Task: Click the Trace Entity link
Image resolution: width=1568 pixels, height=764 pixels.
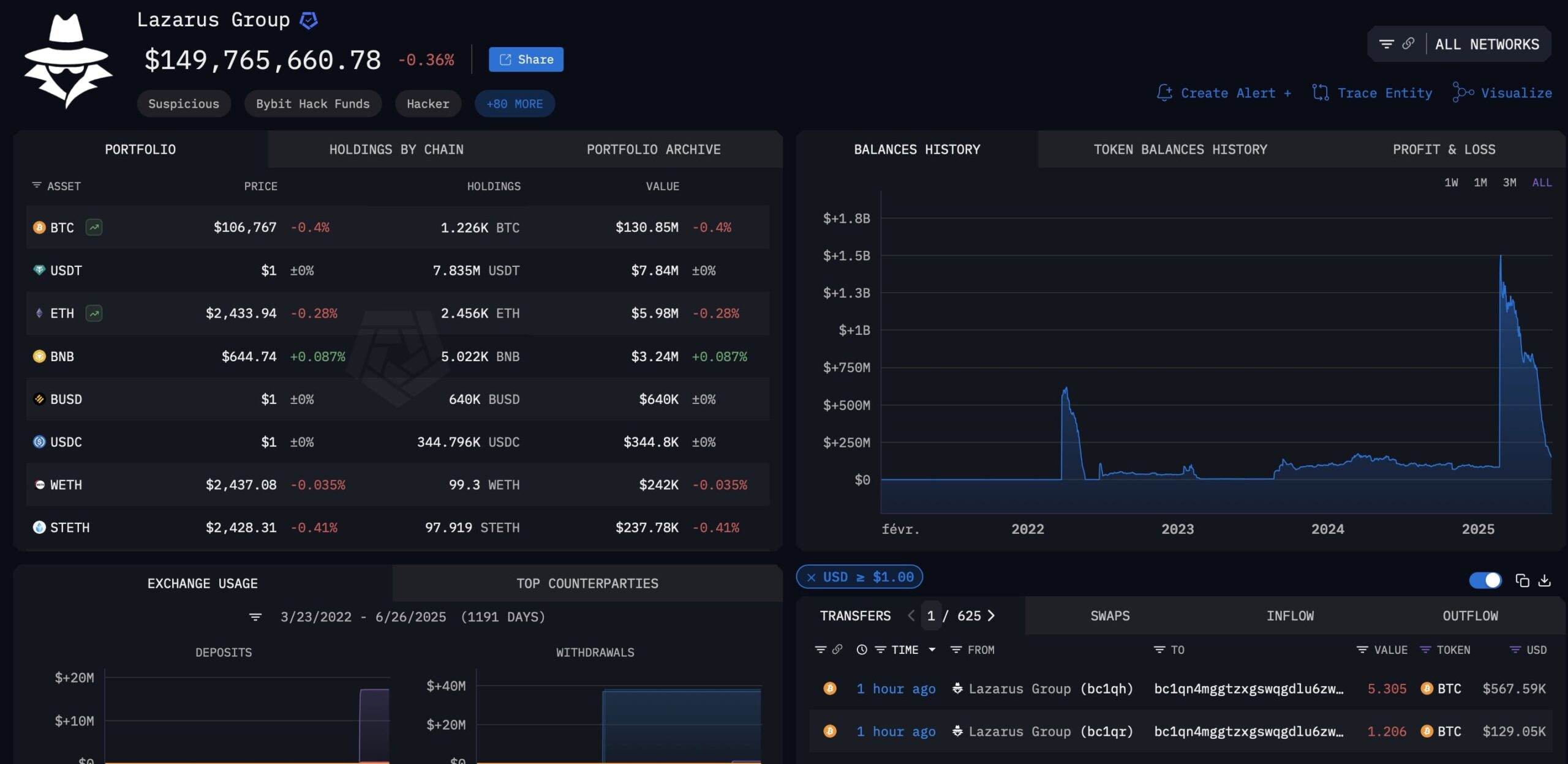Action: (x=1385, y=93)
